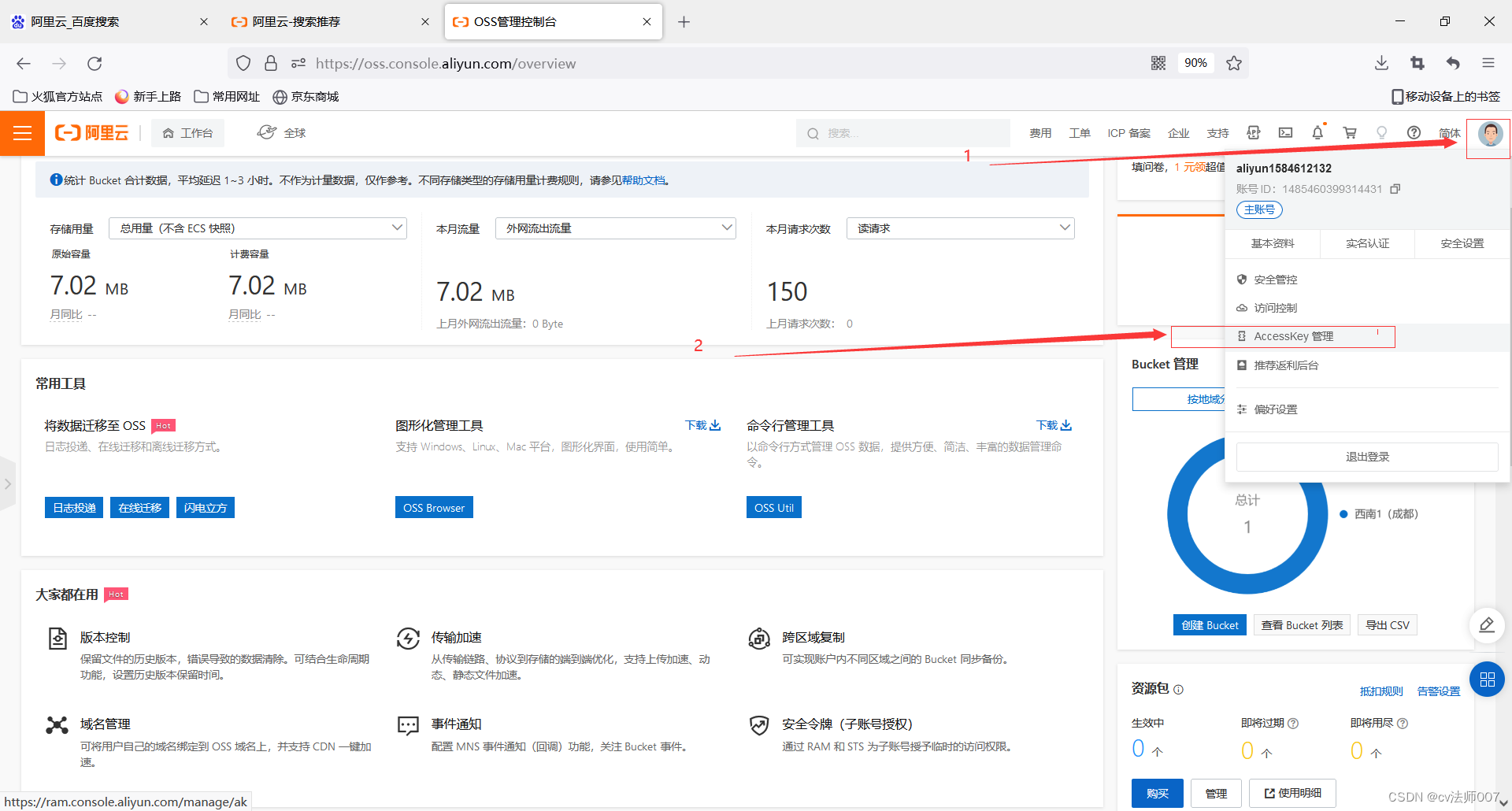Click the online migration button
This screenshot has width=1512, height=811.
(139, 508)
